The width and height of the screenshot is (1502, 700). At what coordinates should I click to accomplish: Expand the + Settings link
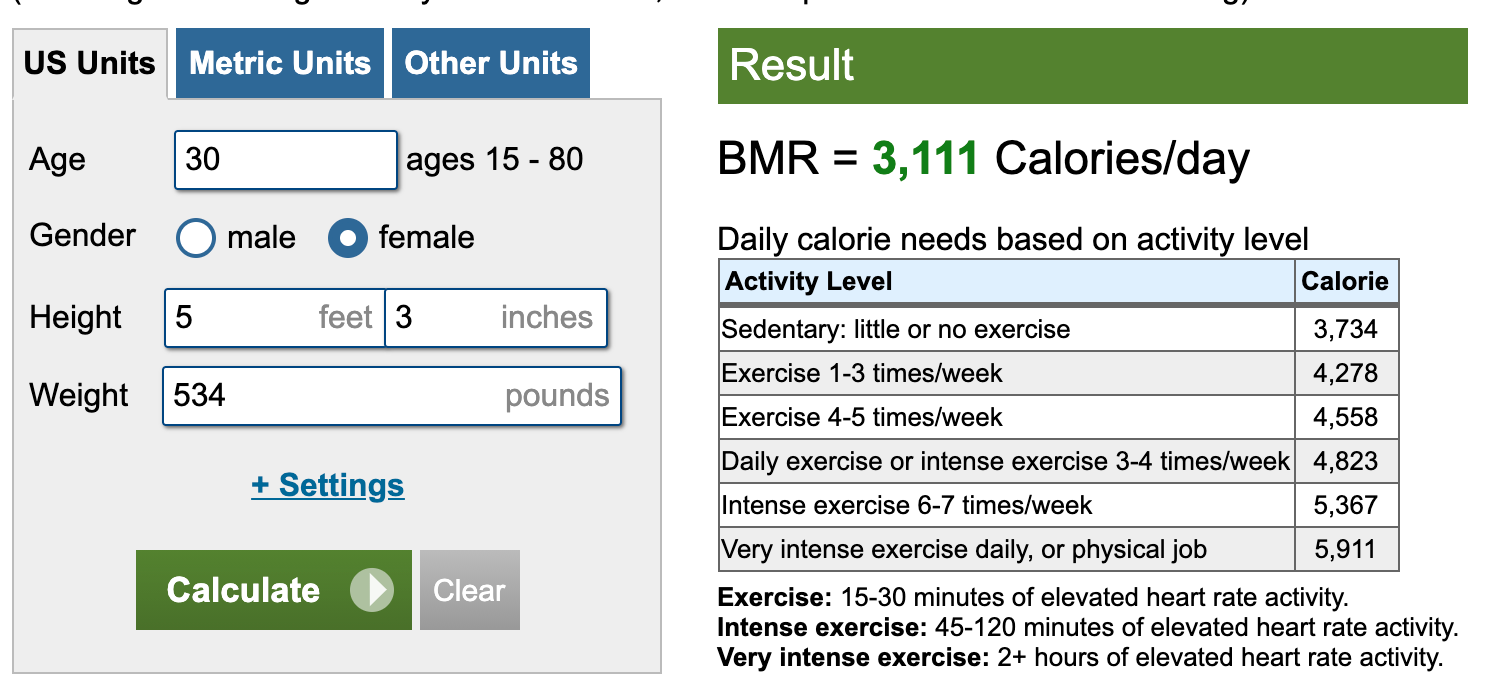pos(328,485)
